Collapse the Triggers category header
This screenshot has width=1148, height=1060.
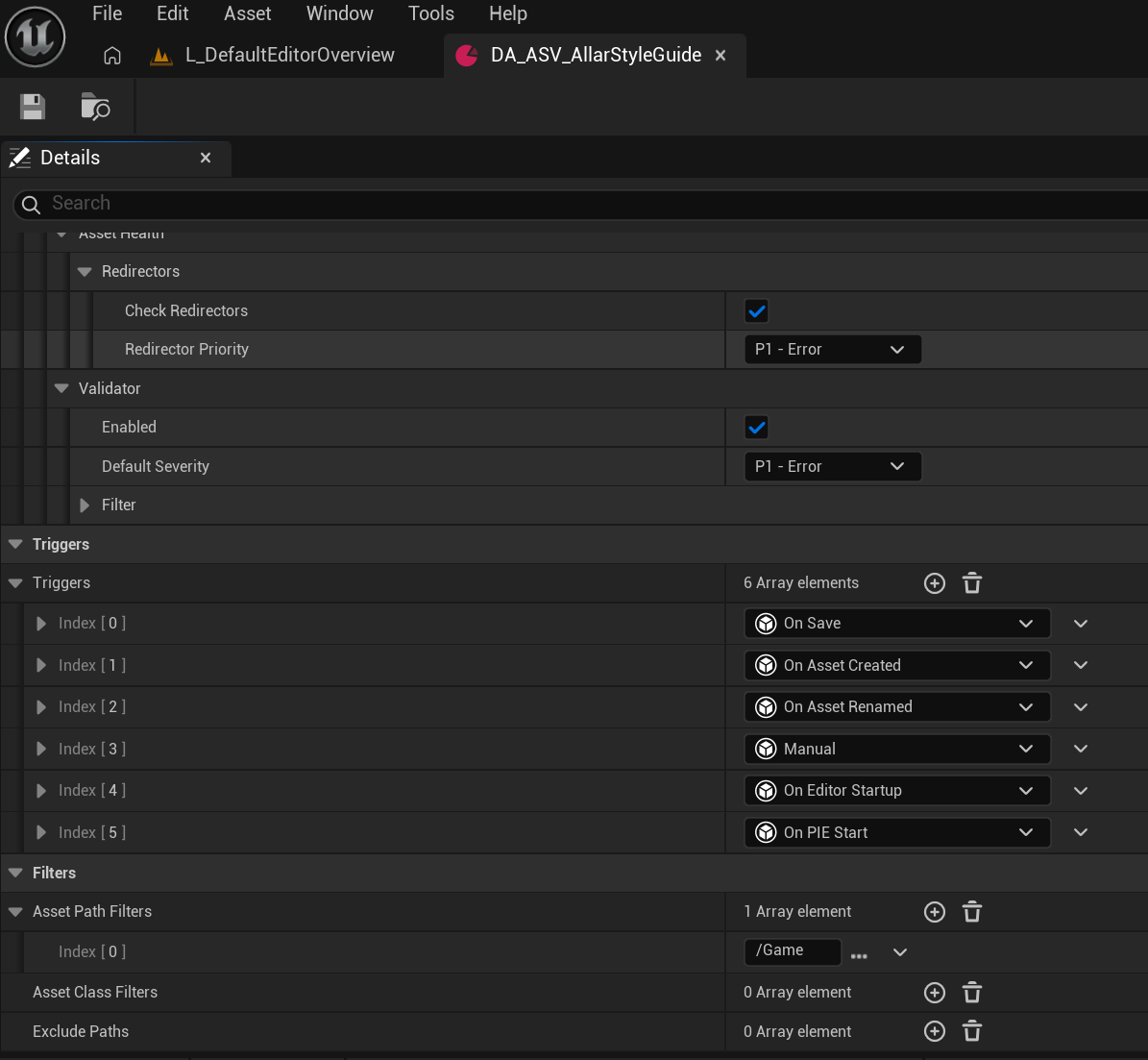click(x=15, y=544)
